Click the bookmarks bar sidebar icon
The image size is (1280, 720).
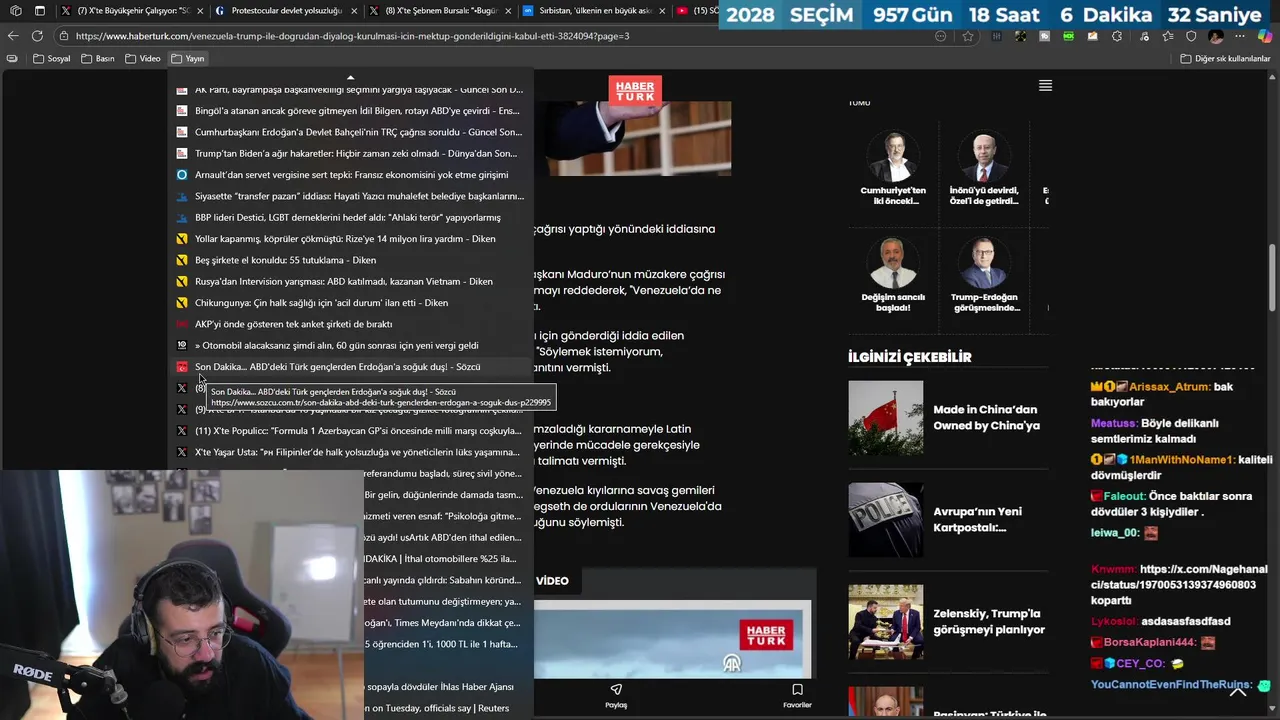[12, 58]
